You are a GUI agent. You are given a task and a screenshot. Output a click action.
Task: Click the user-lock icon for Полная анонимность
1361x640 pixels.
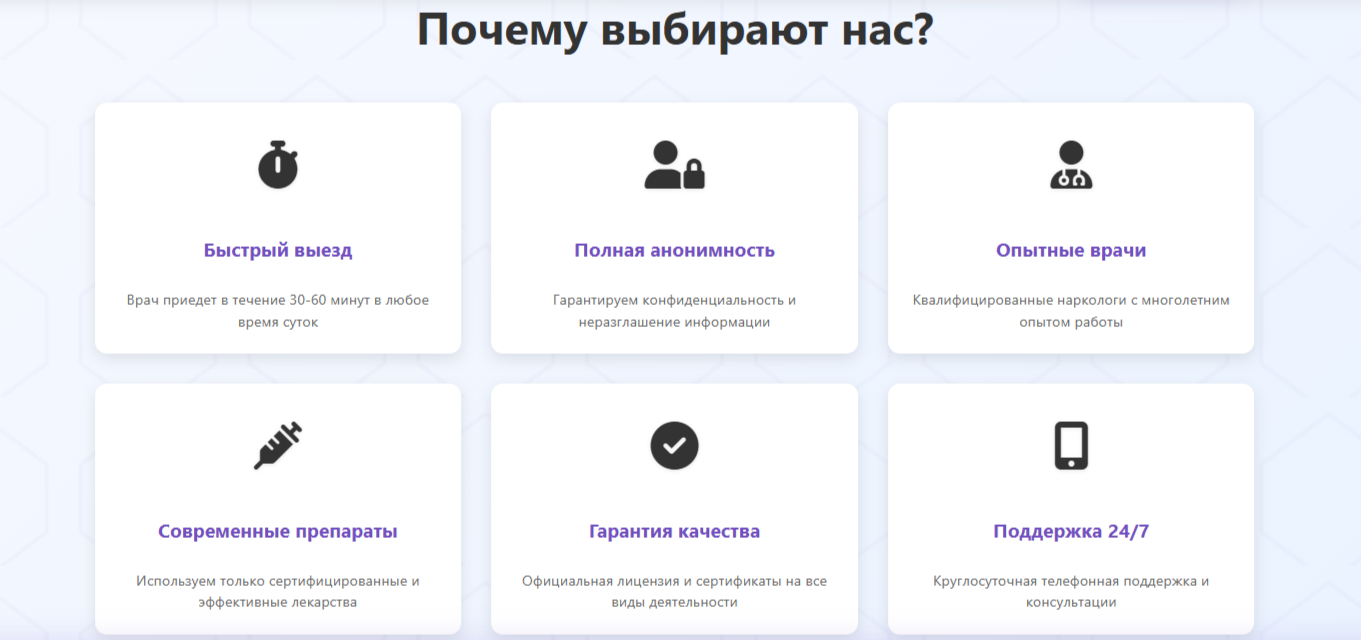tap(674, 165)
